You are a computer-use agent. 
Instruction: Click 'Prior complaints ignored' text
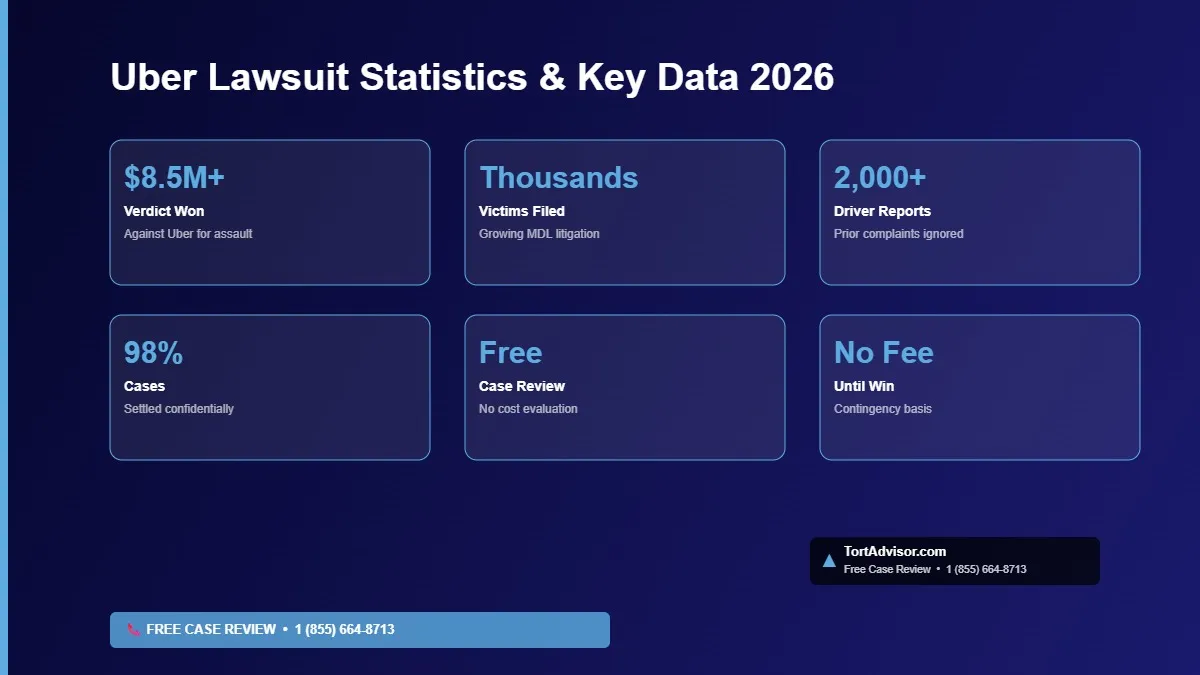[x=899, y=234]
